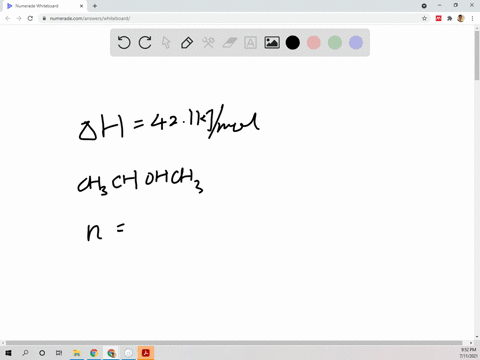Open Cortana circle on taskbar

[x=42, y=353]
